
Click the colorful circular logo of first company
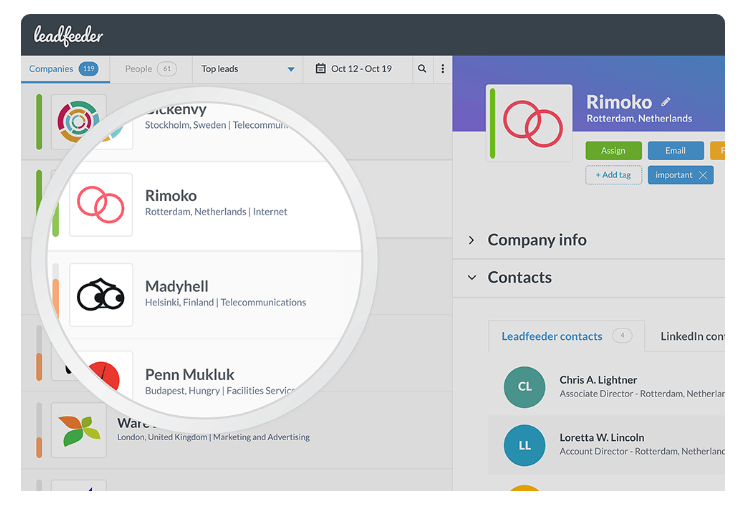coord(78,122)
